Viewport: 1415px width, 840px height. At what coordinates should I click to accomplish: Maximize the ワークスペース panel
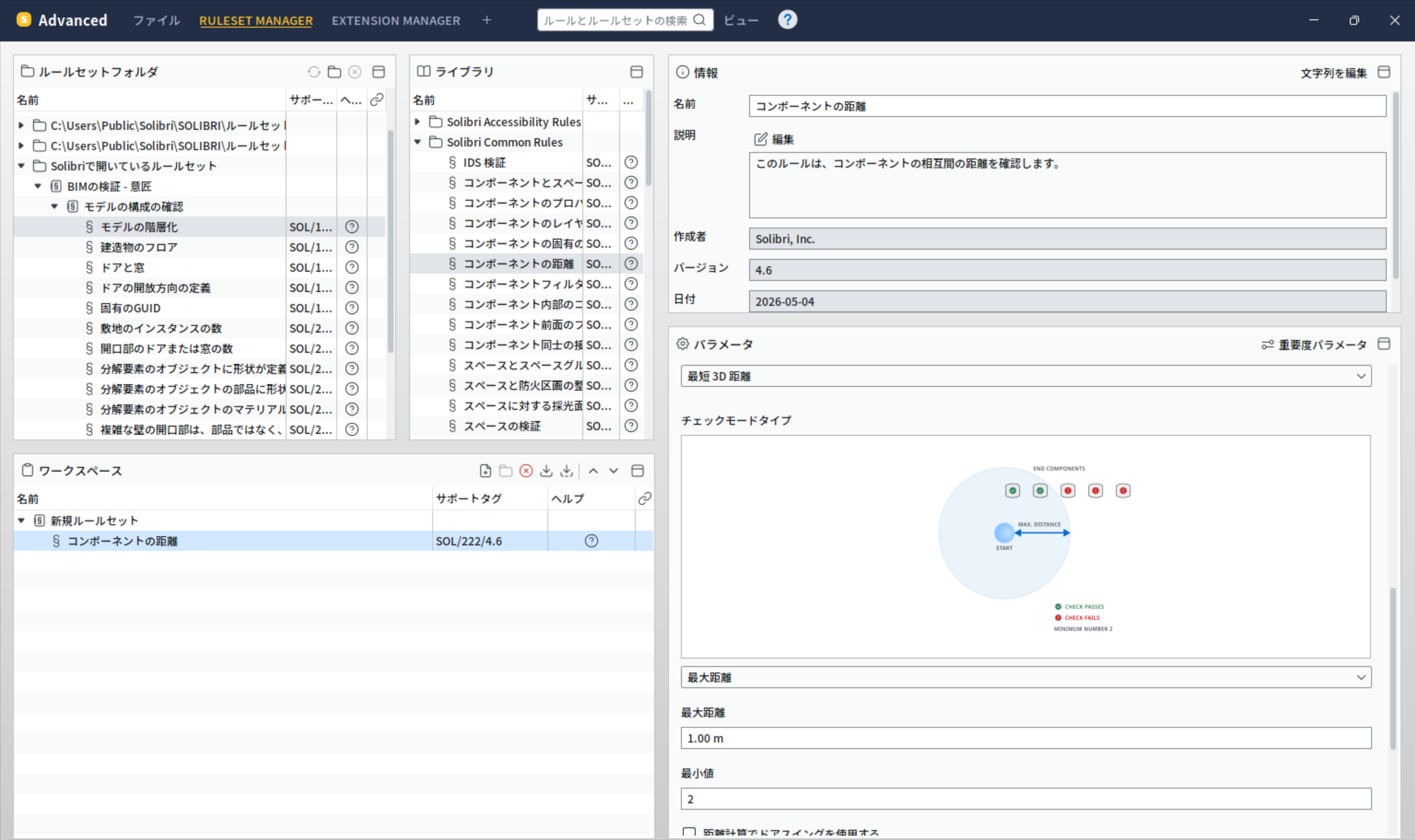[638, 471]
